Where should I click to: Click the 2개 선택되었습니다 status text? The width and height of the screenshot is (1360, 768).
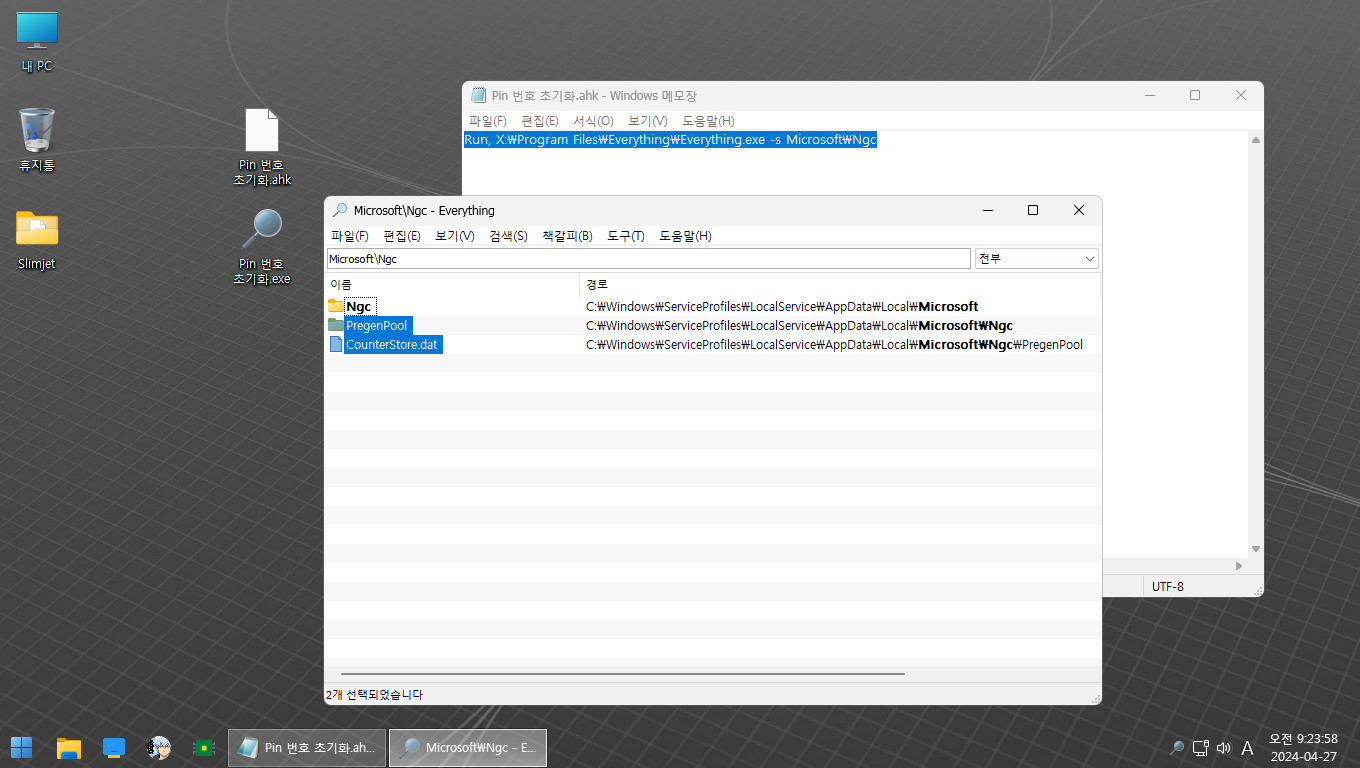pos(374,694)
